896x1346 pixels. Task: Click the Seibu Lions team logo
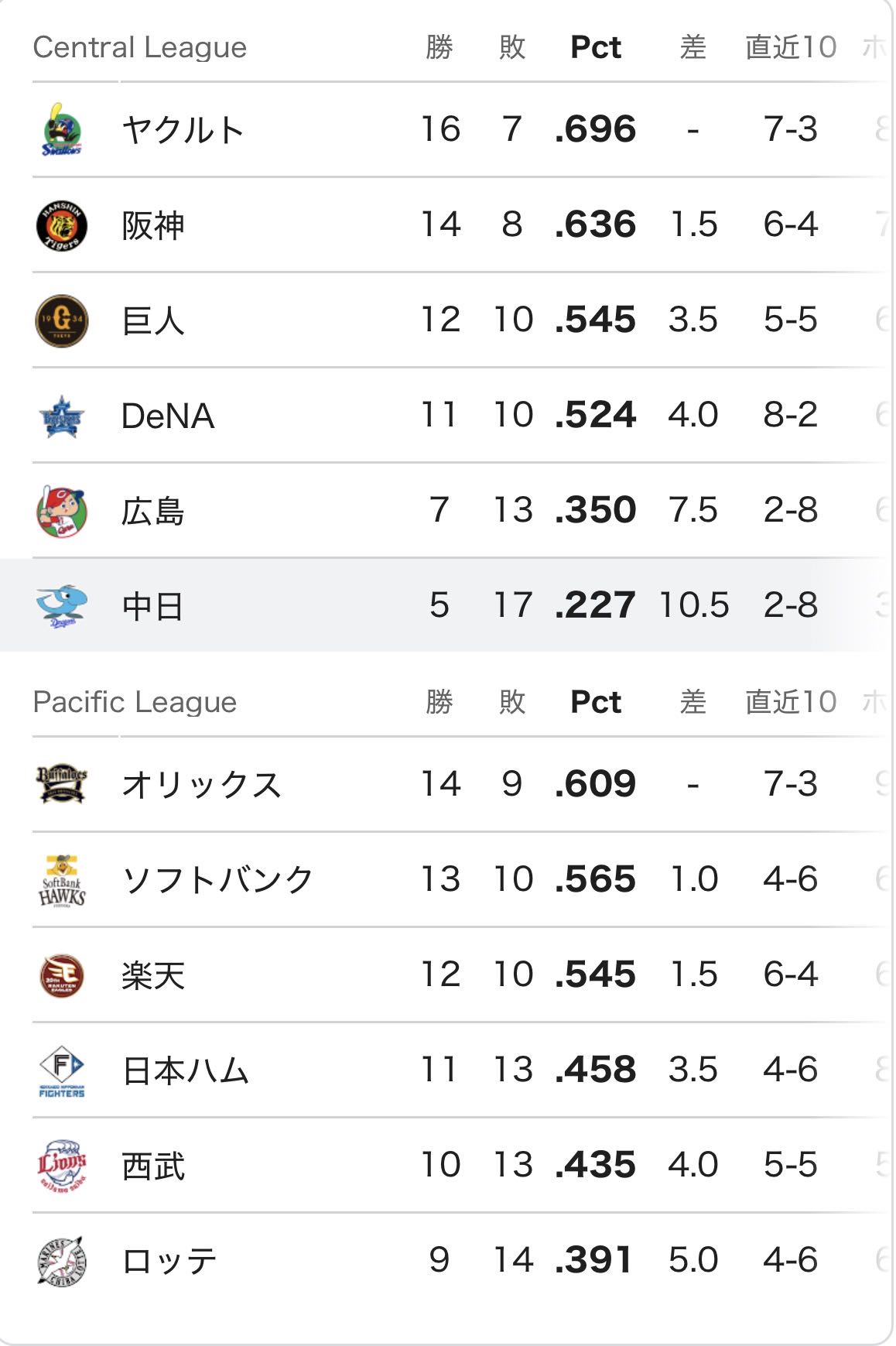pyautogui.click(x=62, y=1166)
